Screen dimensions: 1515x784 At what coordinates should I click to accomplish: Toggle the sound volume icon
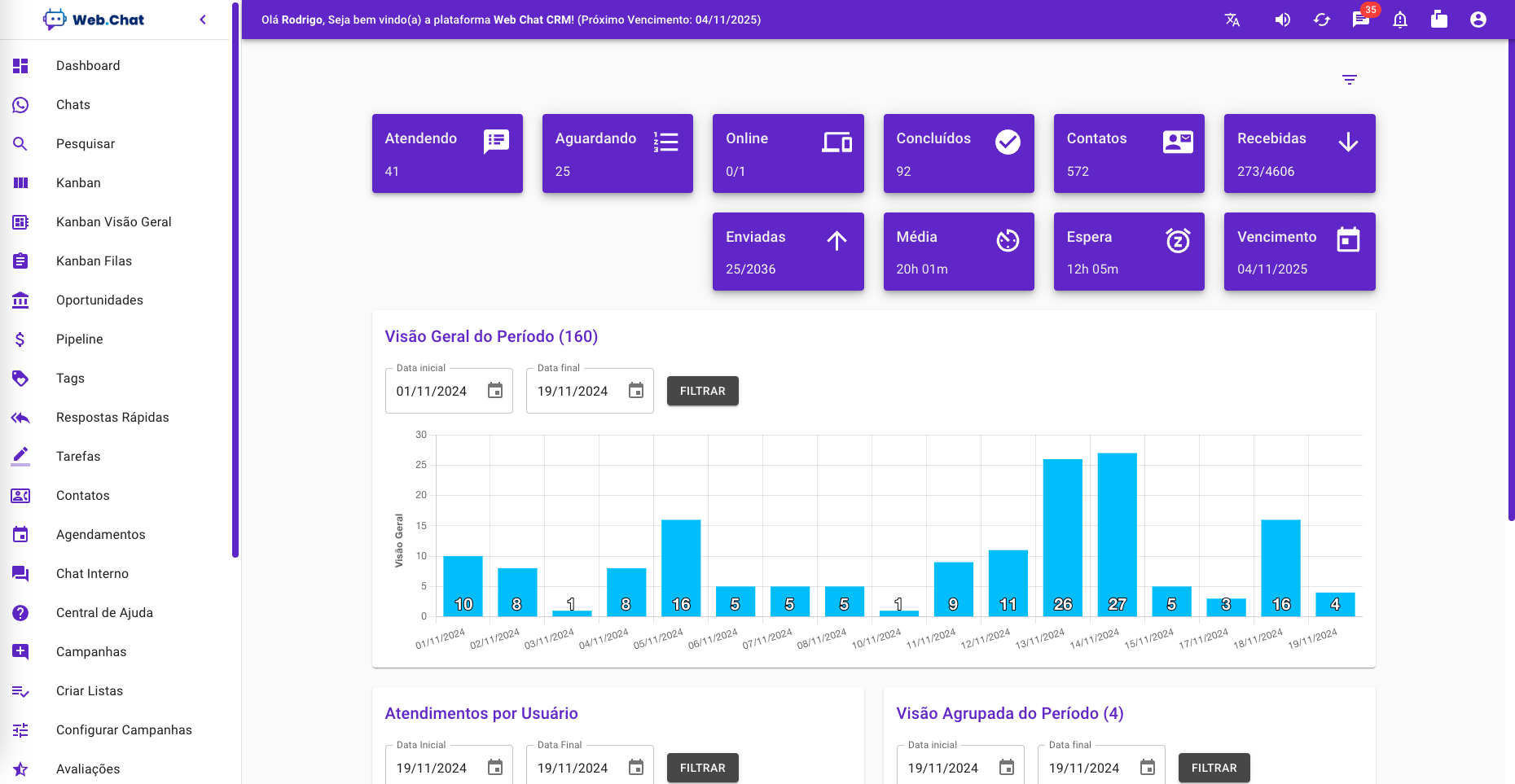coord(1283,20)
